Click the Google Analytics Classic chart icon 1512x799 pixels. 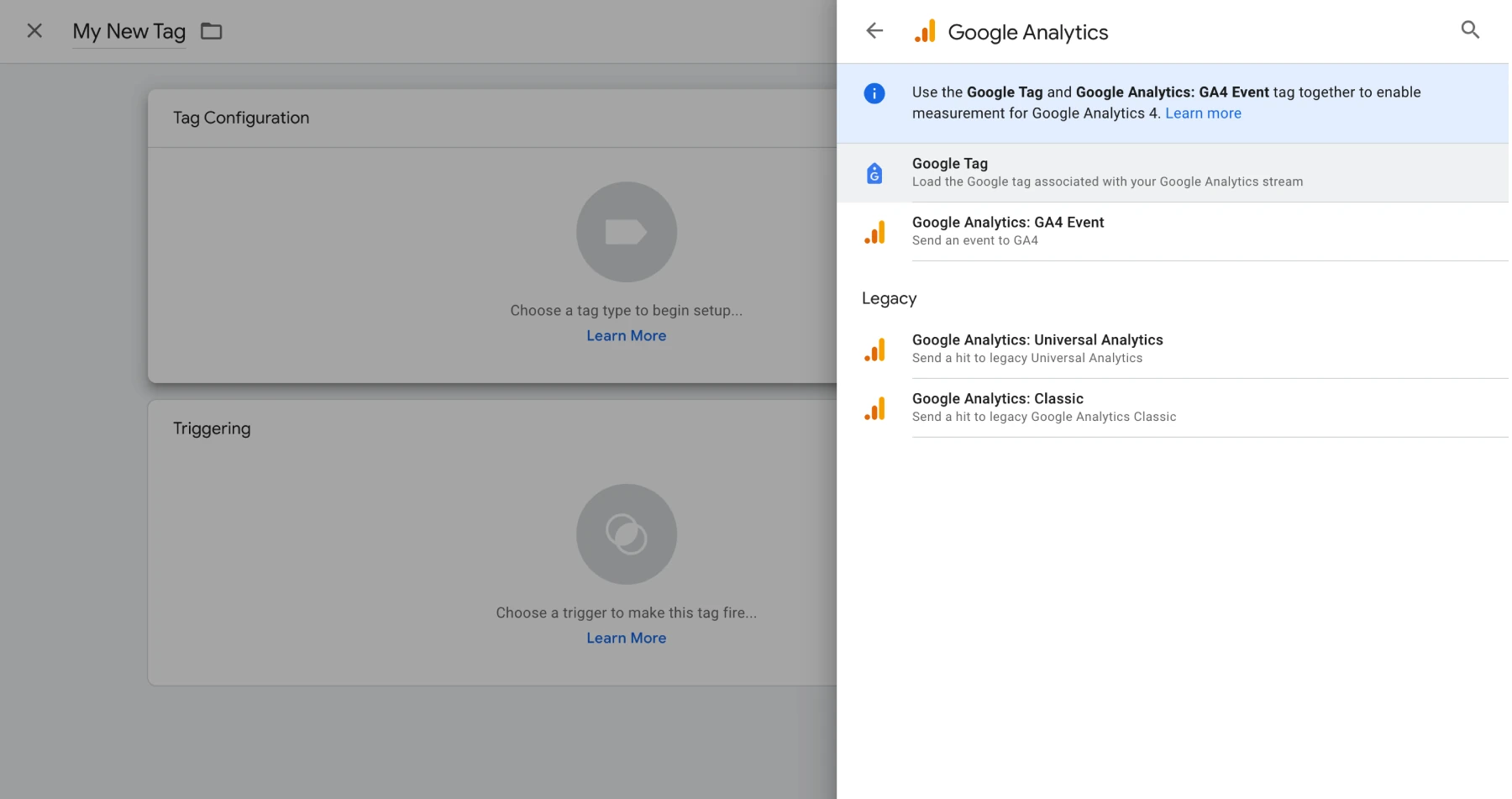tap(874, 409)
